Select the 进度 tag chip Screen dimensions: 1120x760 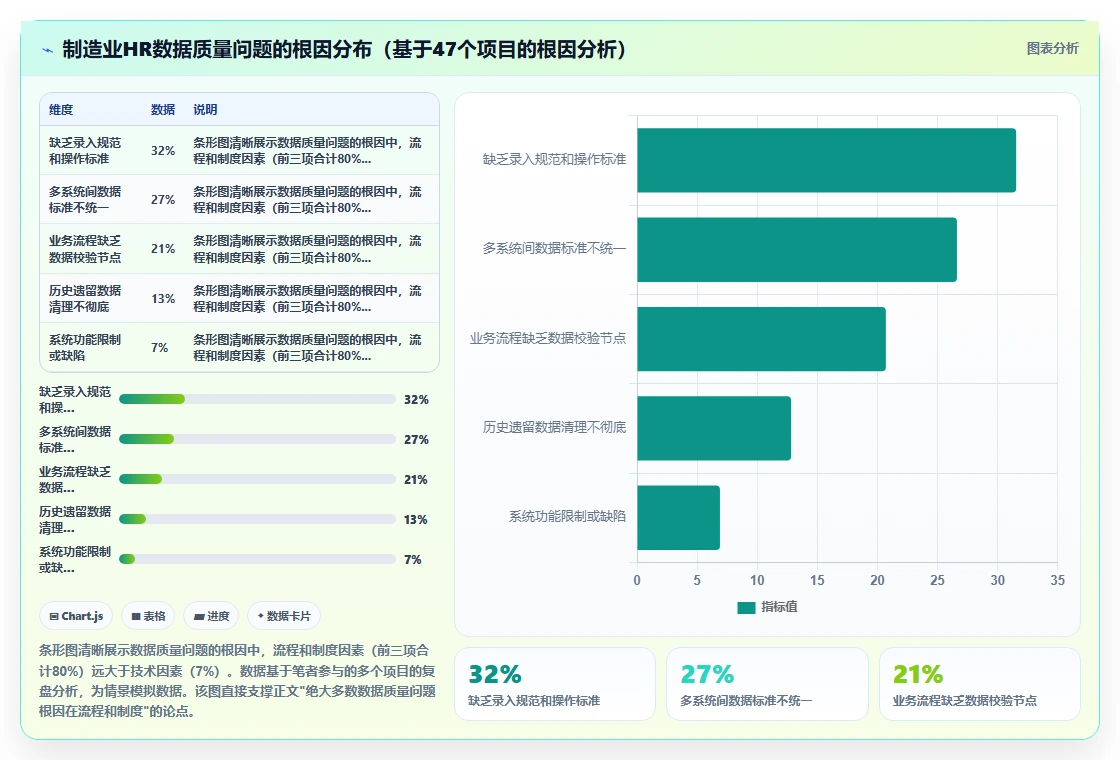[x=211, y=616]
